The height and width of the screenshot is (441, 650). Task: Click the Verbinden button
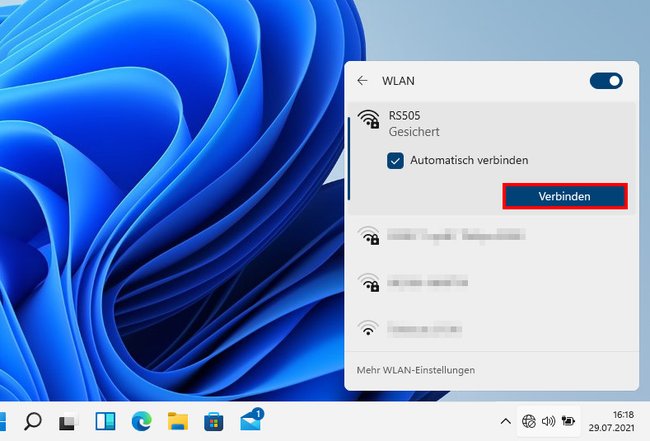tap(565, 196)
